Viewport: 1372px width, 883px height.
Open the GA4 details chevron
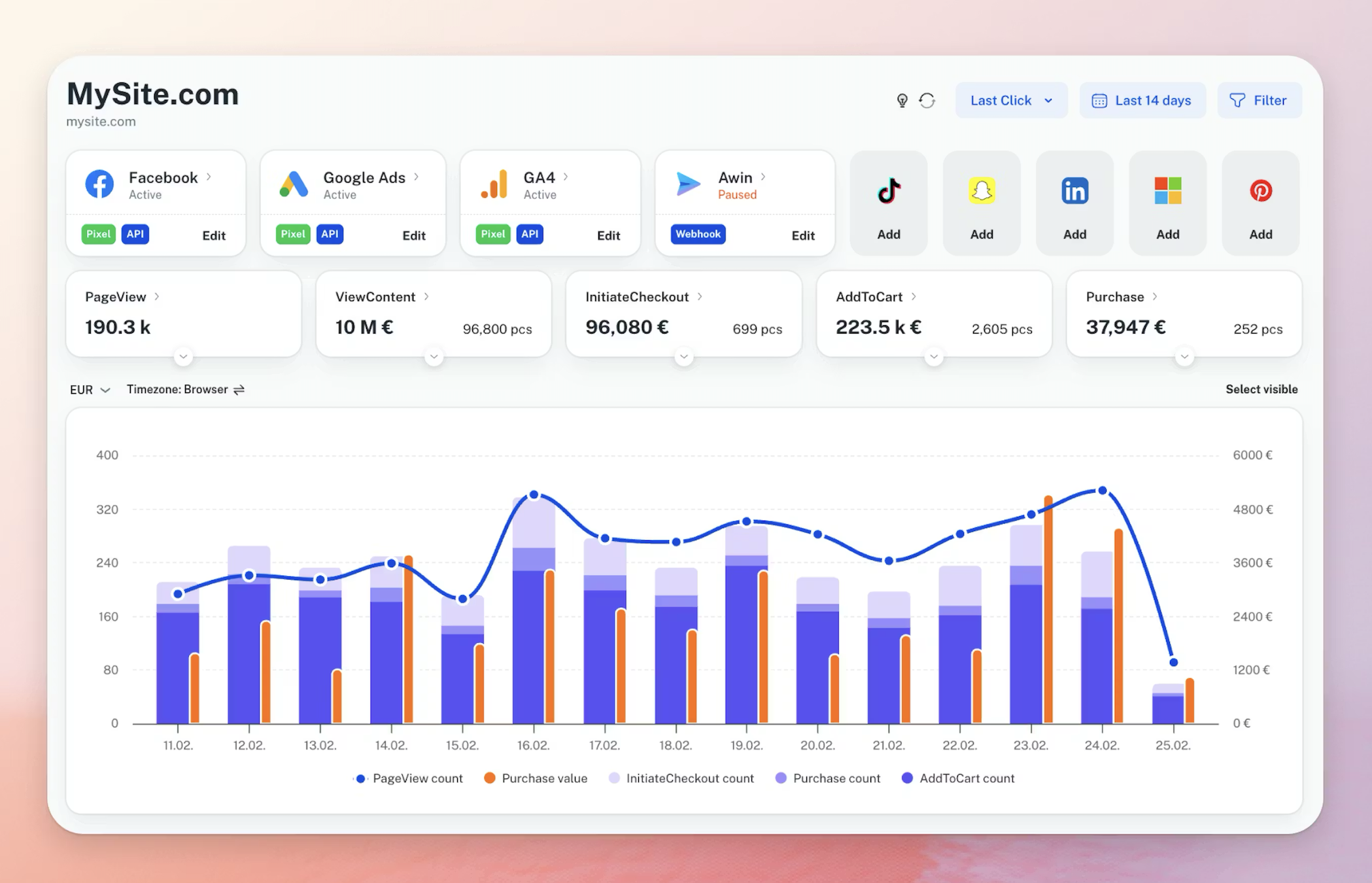pos(566,177)
